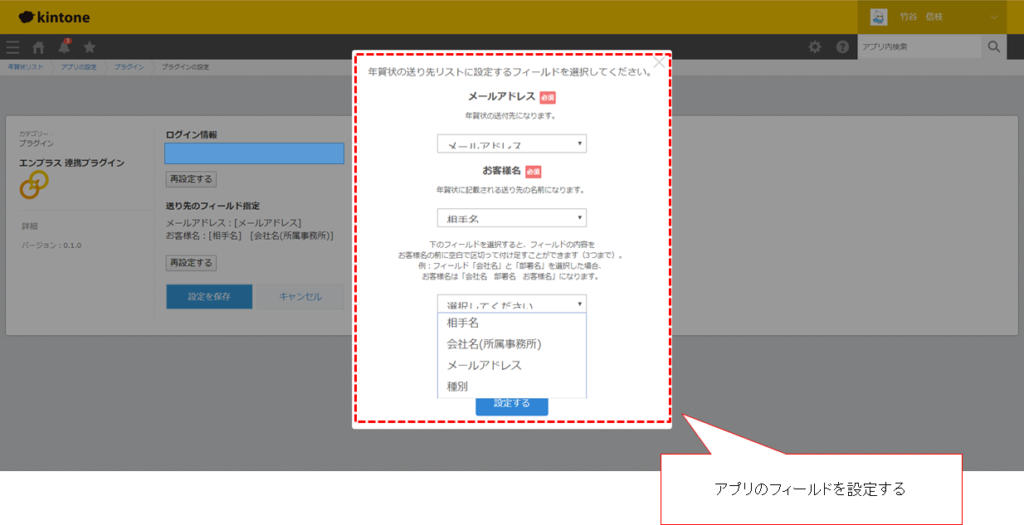Open the notifications bell icon

point(64,47)
